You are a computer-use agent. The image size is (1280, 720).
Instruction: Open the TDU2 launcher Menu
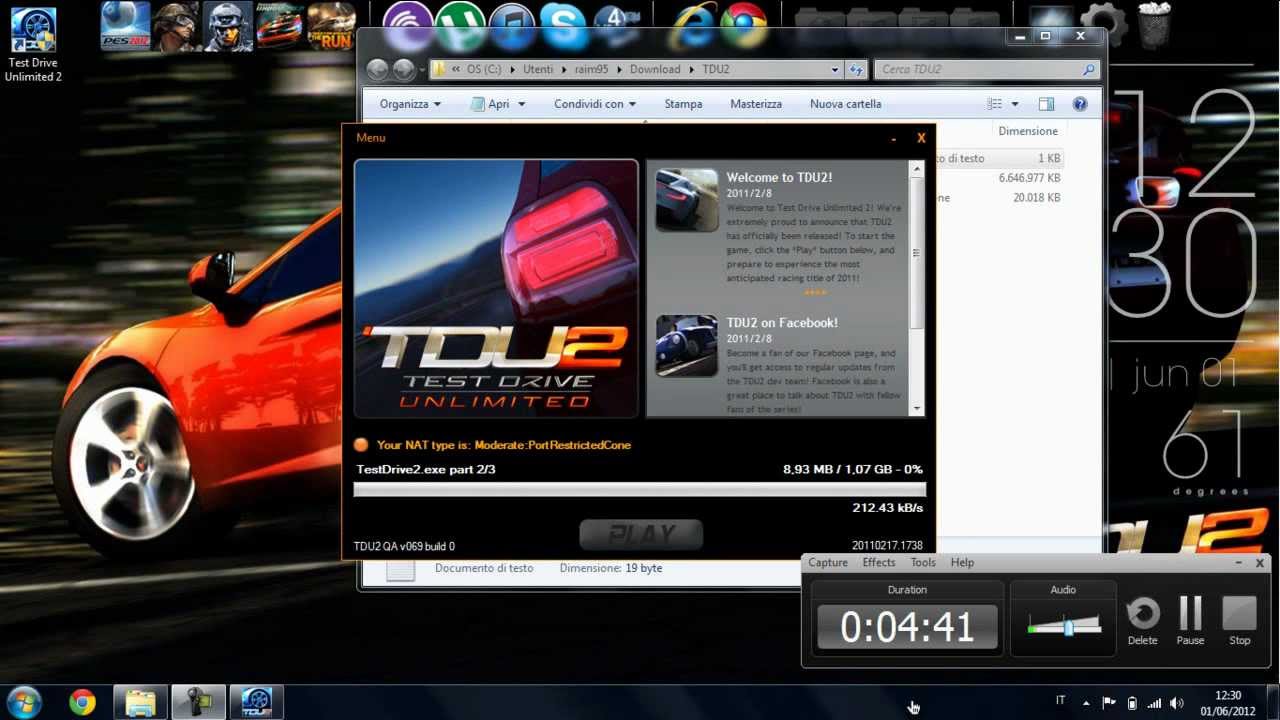tap(370, 138)
